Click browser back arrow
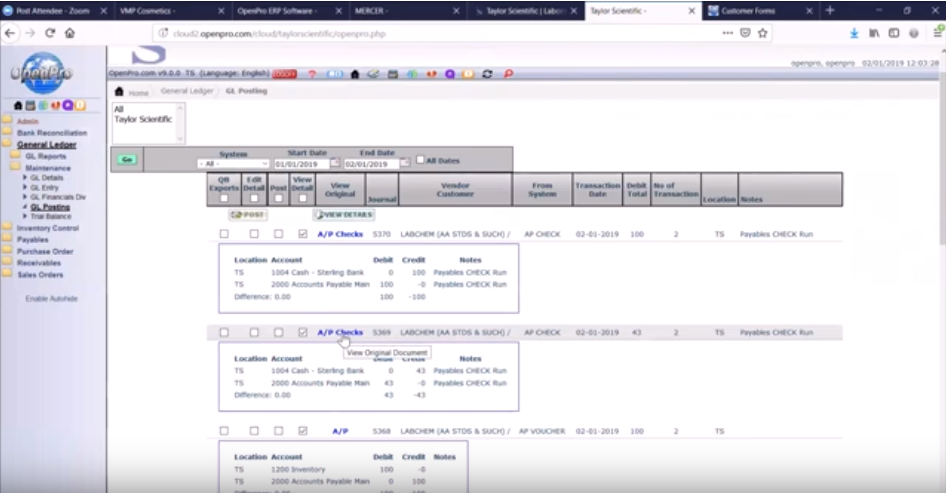 [x=10, y=33]
